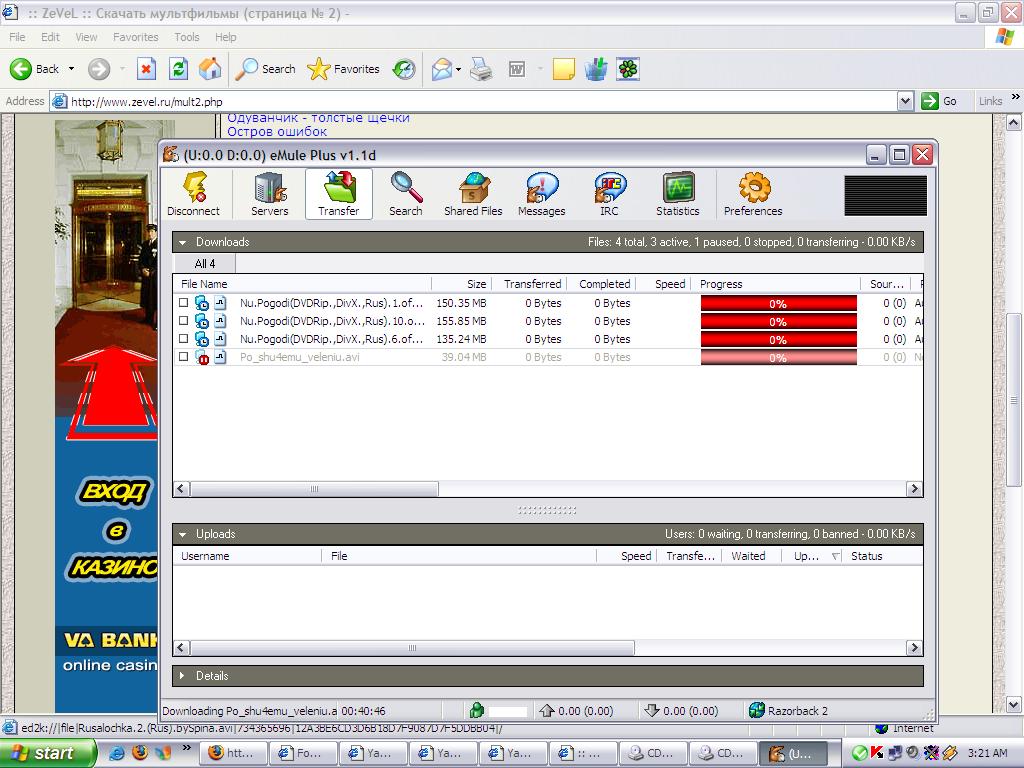The image size is (1024, 768).
Task: Print the page with the printer icon
Action: coord(481,69)
